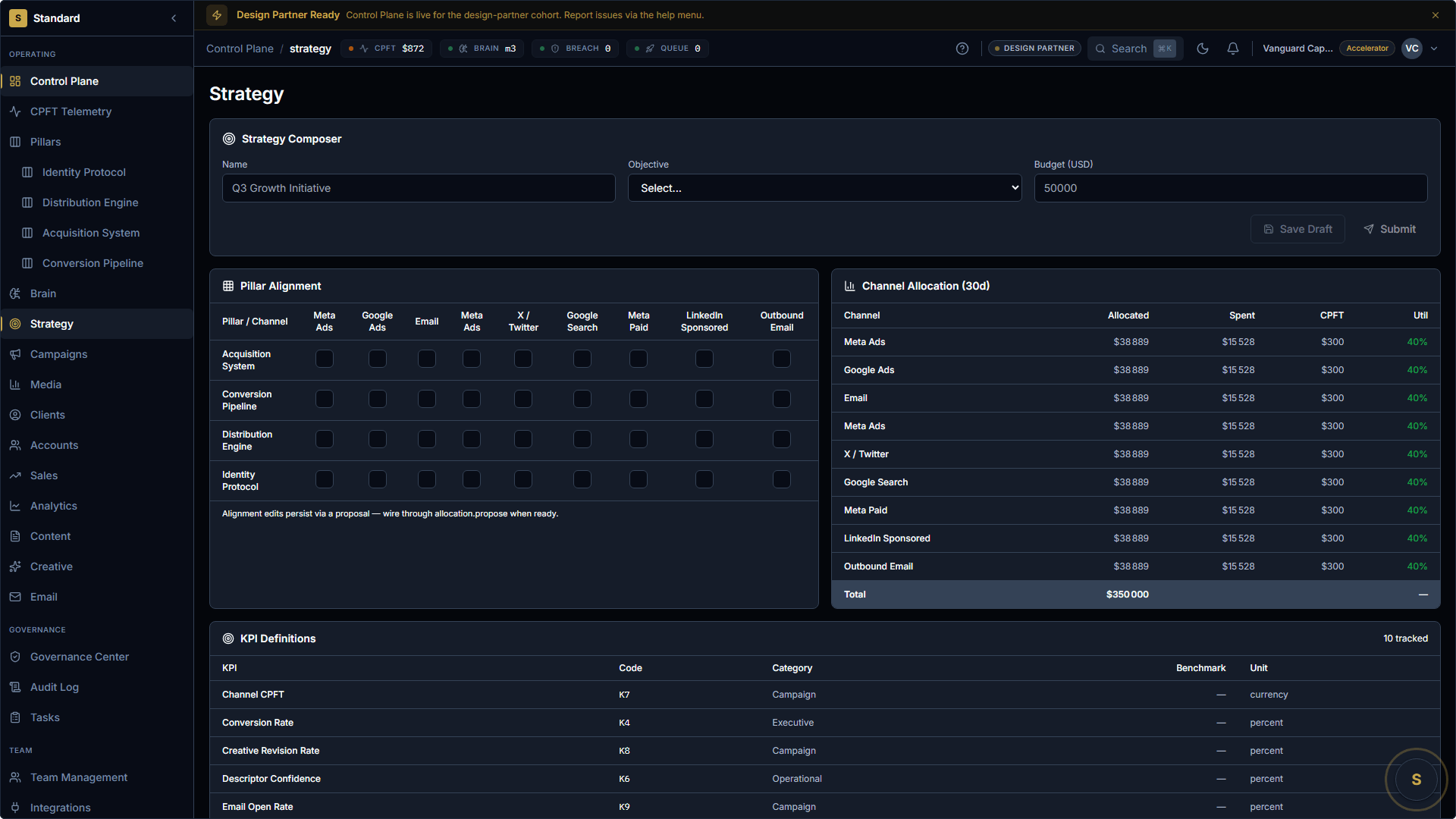This screenshot has width=1456, height=819.
Task: Toggle dark mode moon icon
Action: (1203, 49)
